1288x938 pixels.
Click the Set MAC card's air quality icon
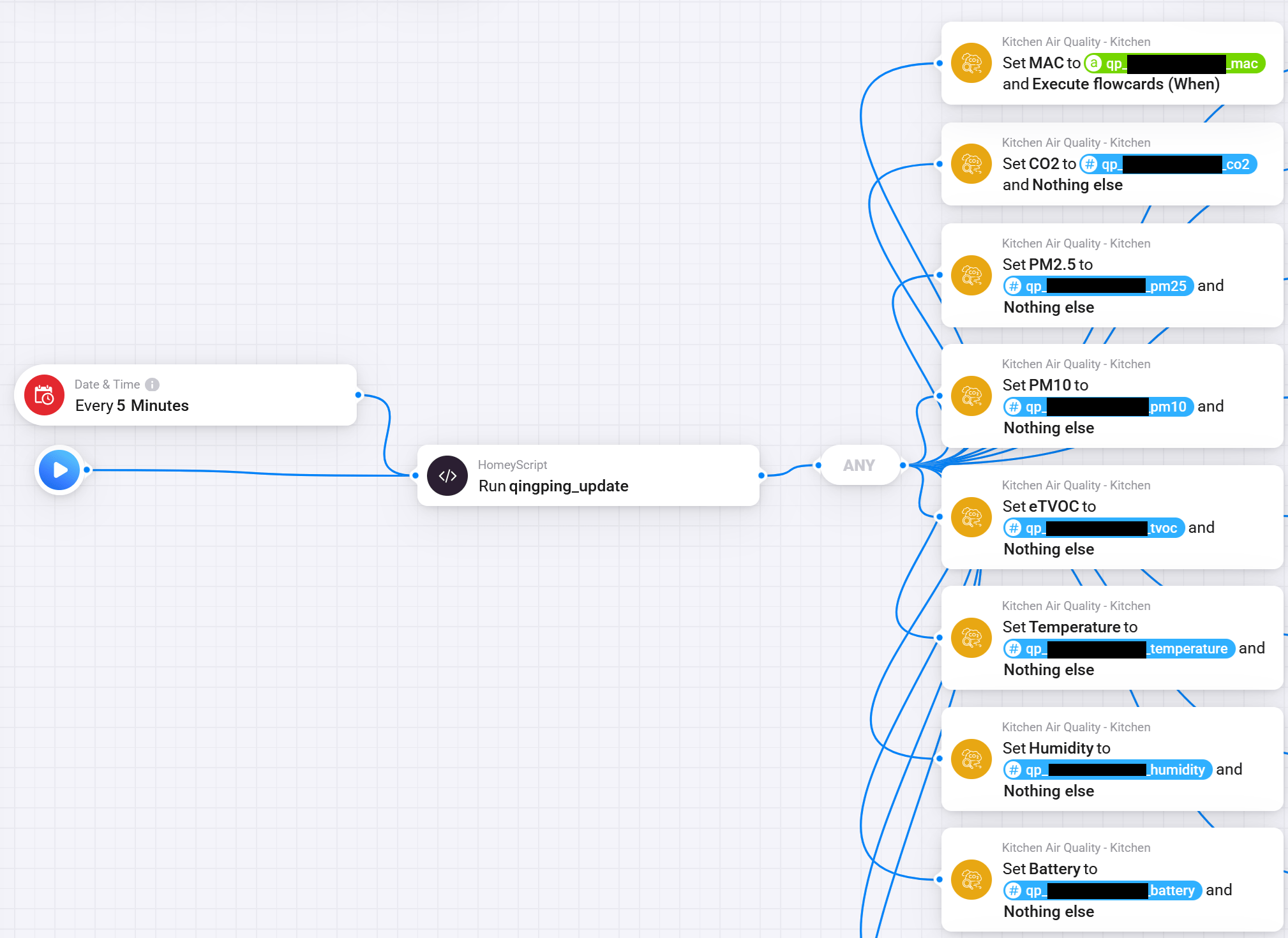[971, 63]
